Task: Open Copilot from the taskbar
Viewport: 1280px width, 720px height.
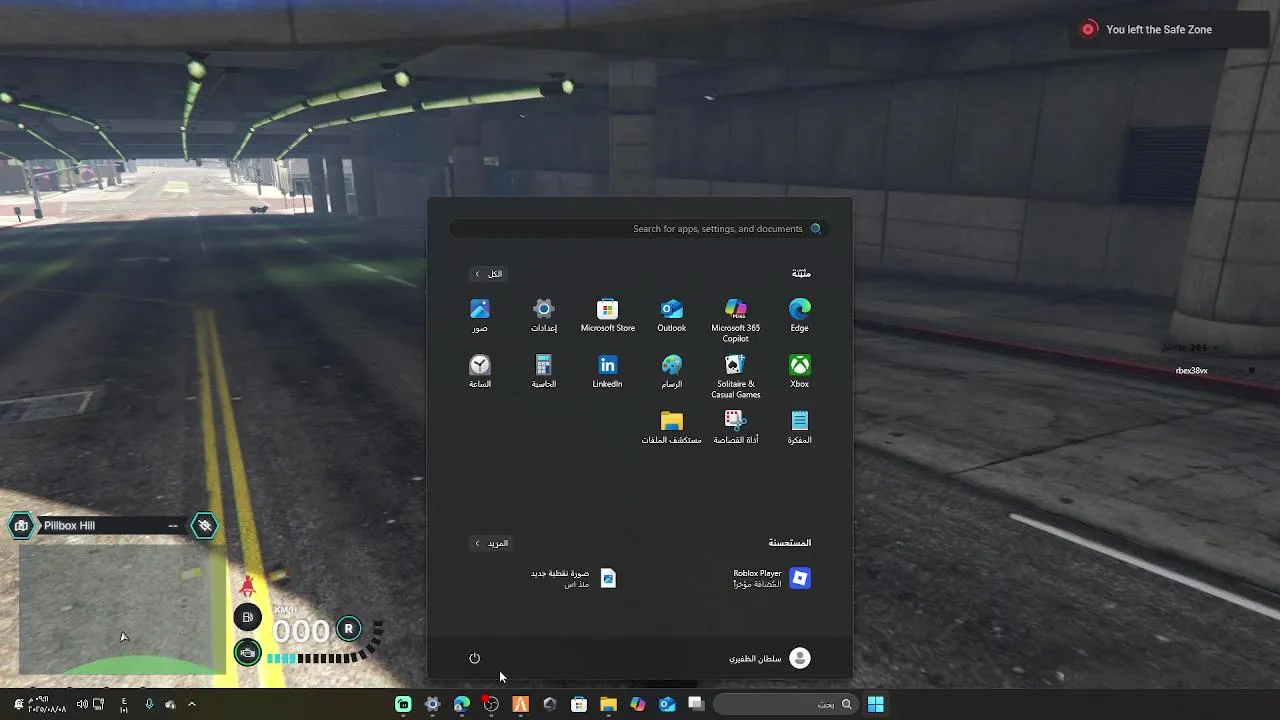Action: click(638, 704)
